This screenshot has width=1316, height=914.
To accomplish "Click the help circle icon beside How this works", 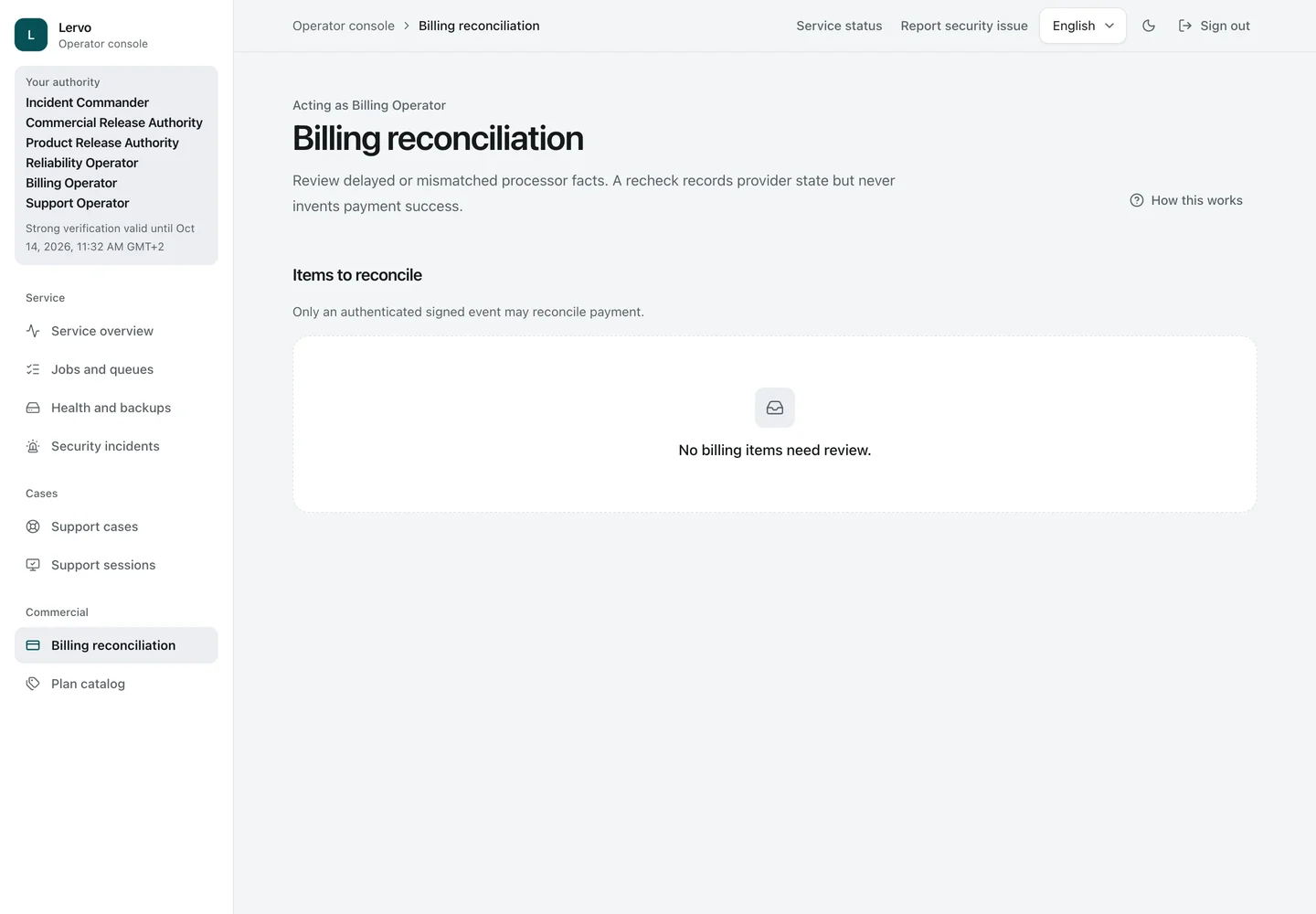I will tap(1137, 200).
